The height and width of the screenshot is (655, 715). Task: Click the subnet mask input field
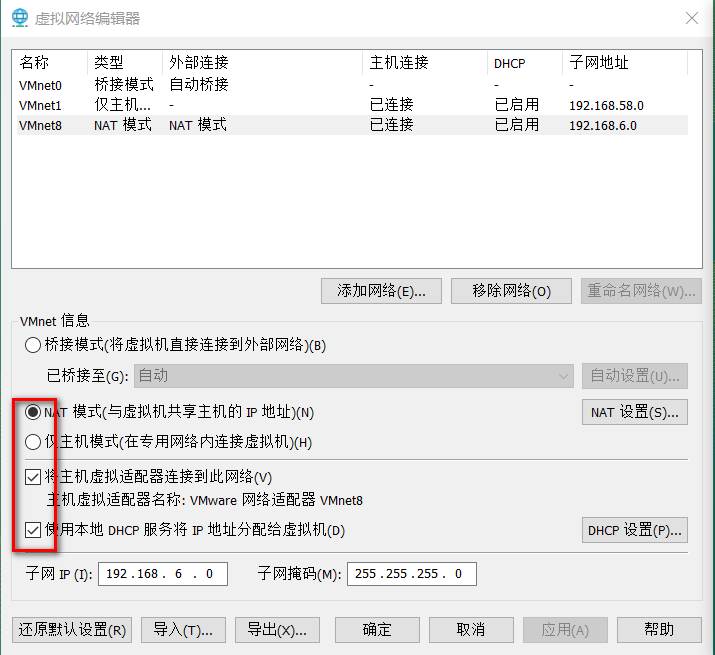[x=410, y=574]
